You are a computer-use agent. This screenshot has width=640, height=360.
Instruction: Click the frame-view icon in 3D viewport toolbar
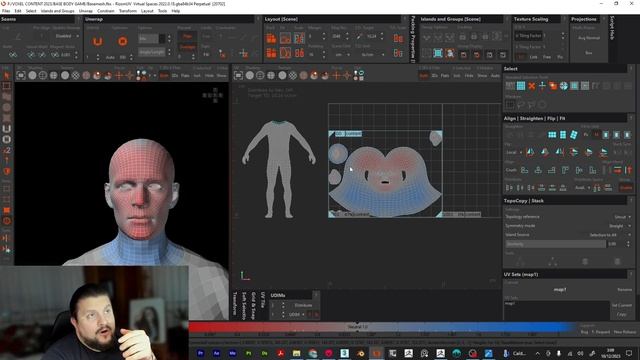coord(21,76)
